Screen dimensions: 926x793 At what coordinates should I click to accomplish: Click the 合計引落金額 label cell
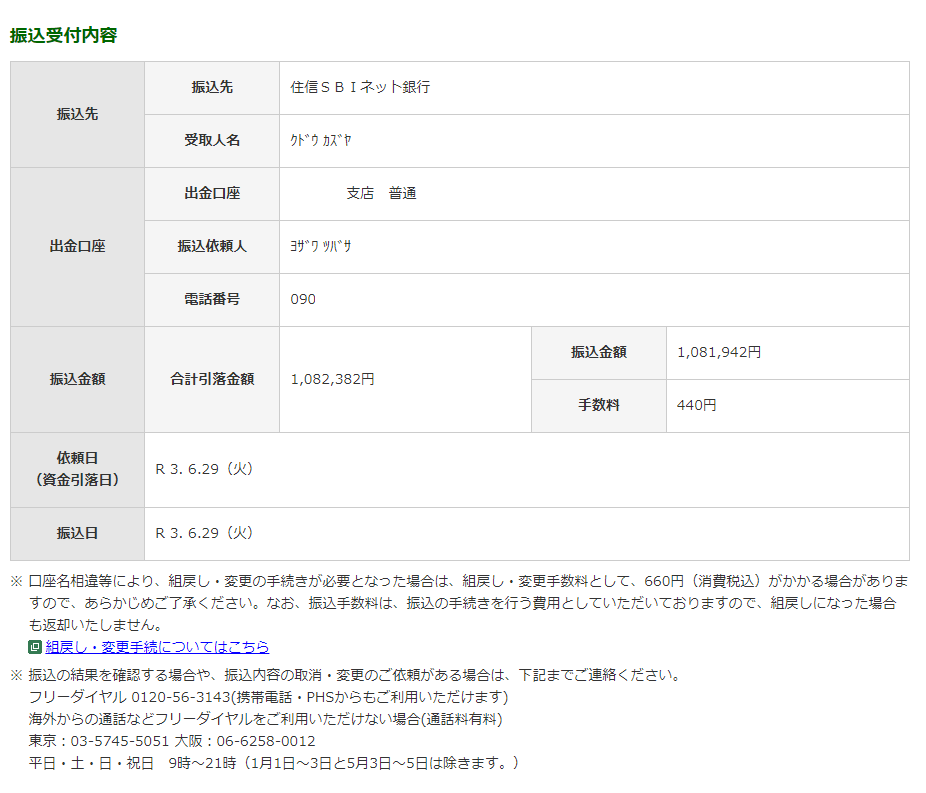(x=212, y=379)
